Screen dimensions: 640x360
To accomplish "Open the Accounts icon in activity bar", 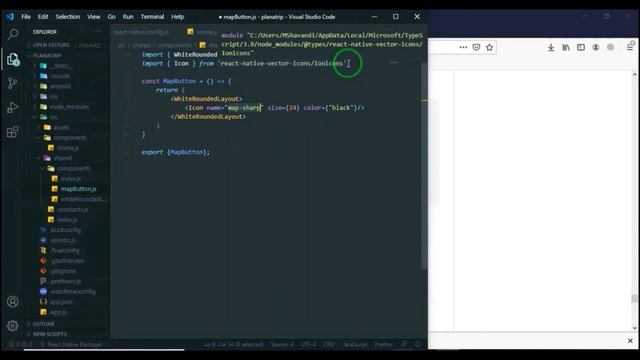I will click(x=13, y=302).
